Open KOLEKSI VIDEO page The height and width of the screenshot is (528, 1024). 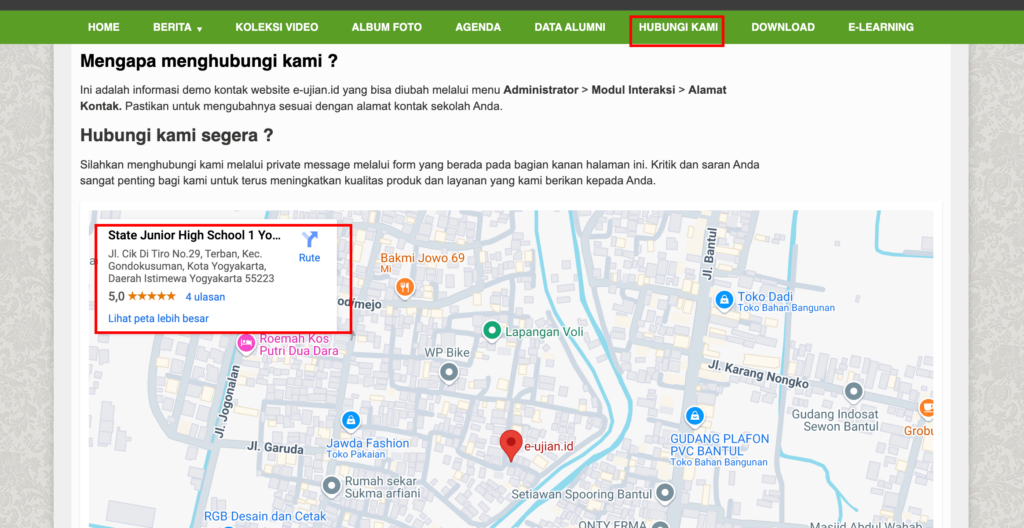[x=277, y=27]
